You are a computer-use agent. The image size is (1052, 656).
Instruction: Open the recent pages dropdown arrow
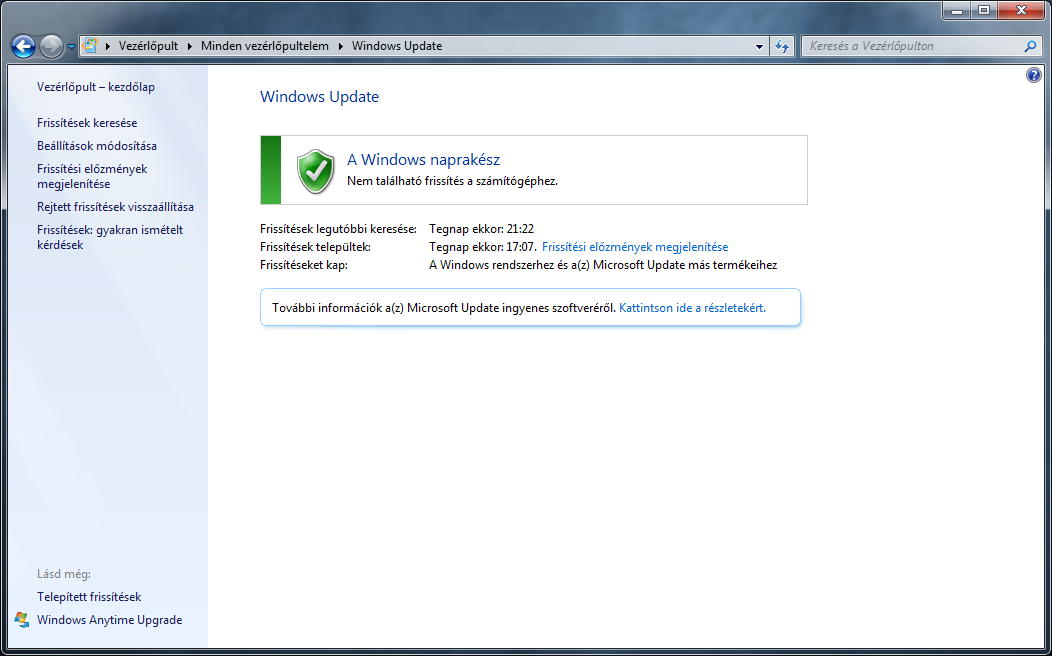(x=71, y=47)
